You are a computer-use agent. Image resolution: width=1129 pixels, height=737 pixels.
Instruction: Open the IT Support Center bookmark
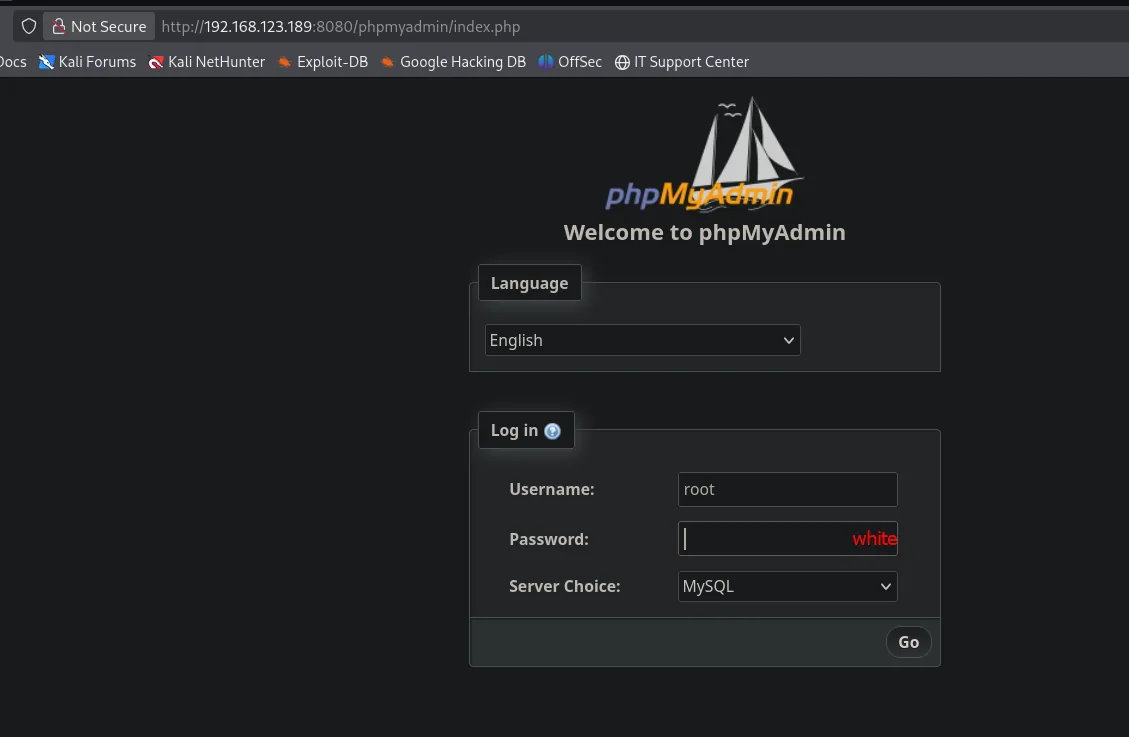(682, 62)
